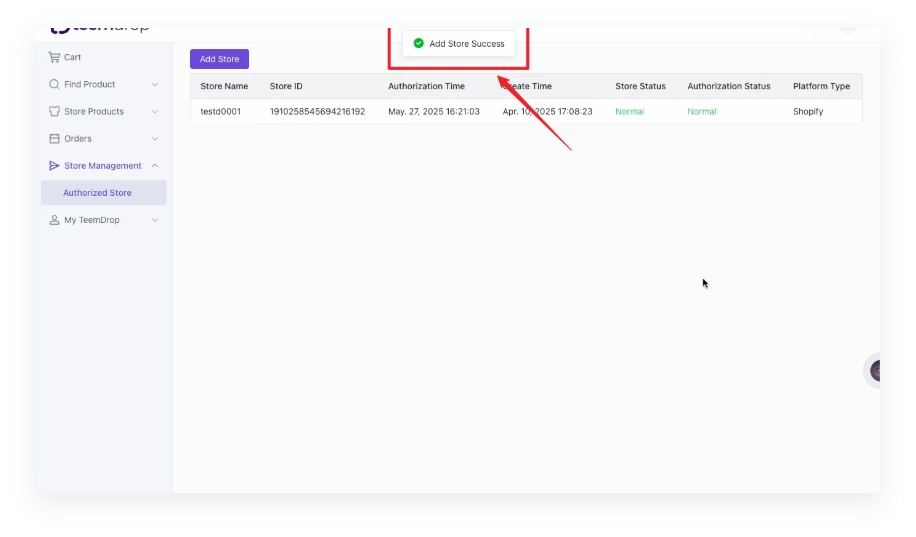Click the Store Products shirt icon
916x537 pixels.
click(x=54, y=111)
